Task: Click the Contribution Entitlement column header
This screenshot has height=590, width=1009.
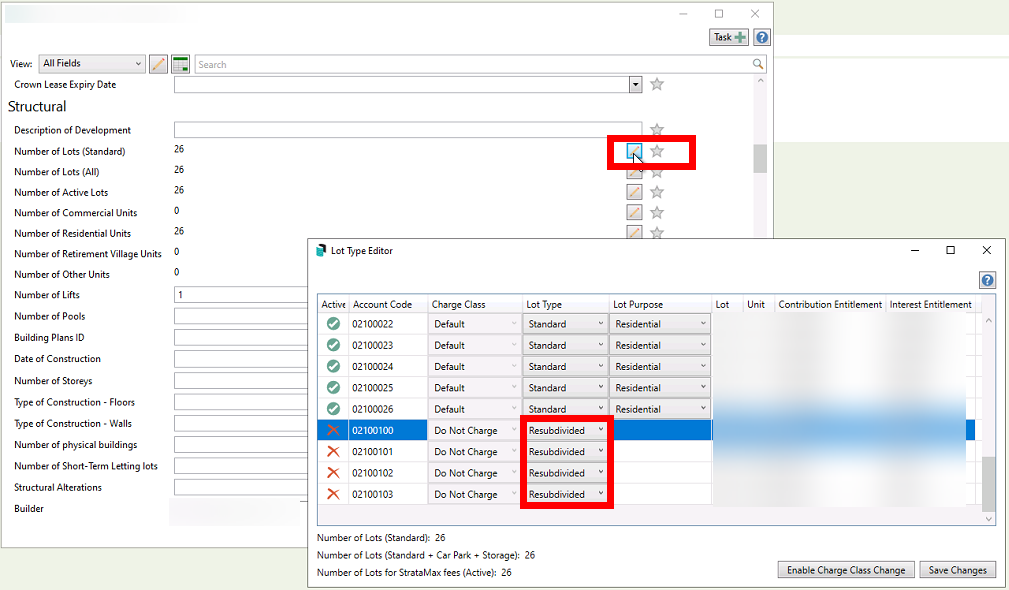Action: click(x=830, y=304)
